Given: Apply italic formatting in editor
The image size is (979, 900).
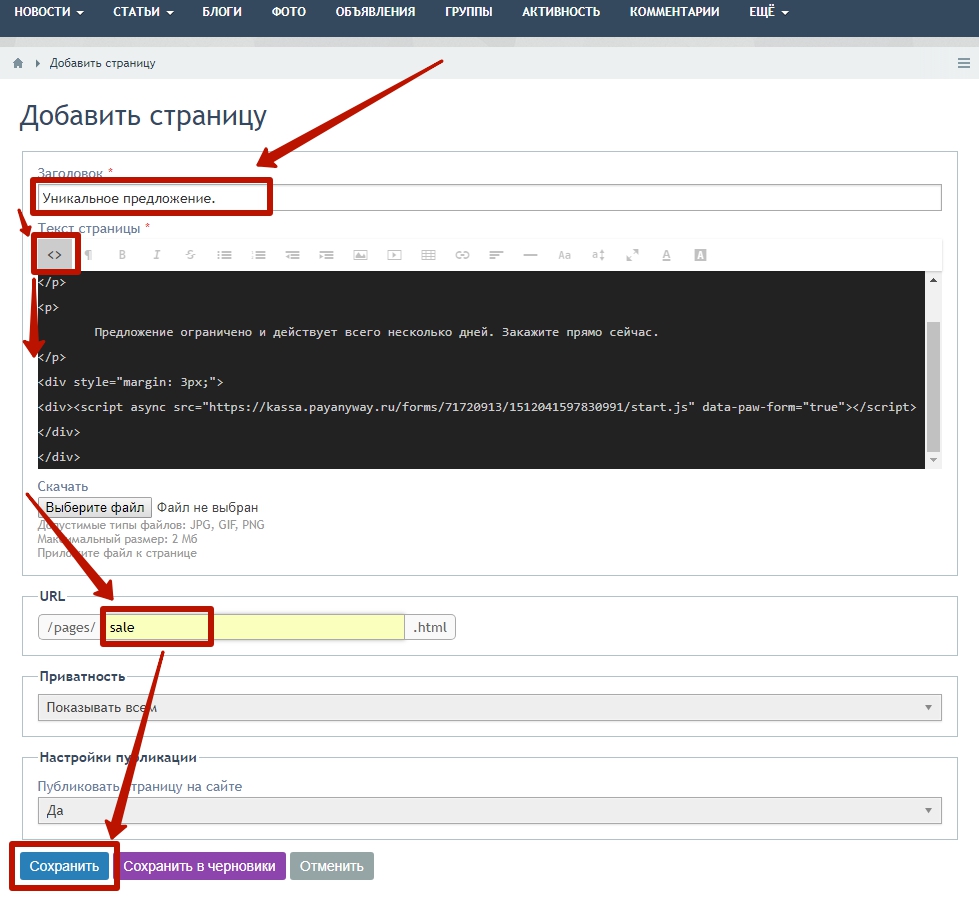Looking at the screenshot, I should point(156,255).
